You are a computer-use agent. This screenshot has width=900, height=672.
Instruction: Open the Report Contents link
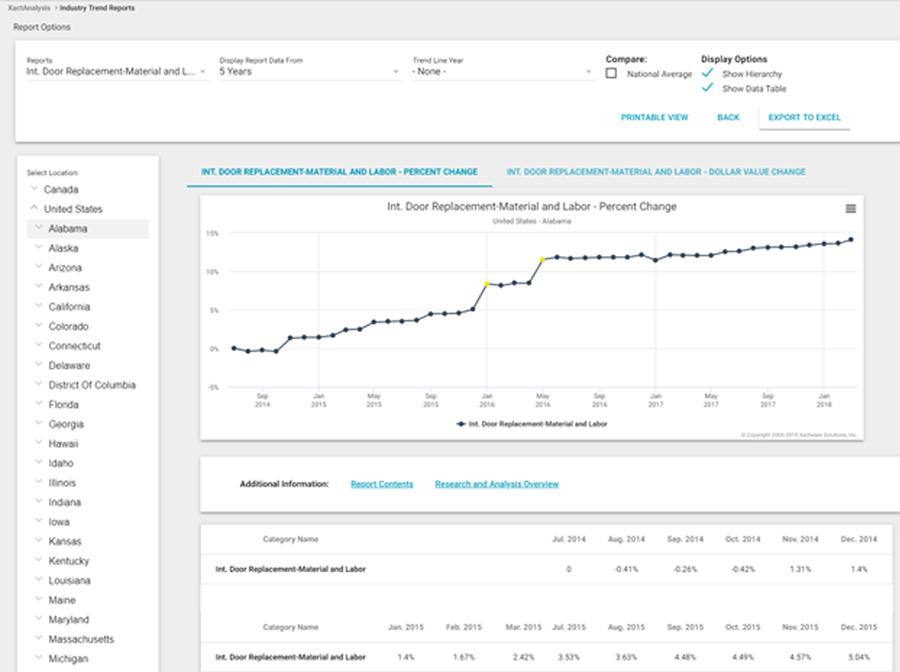pyautogui.click(x=381, y=484)
